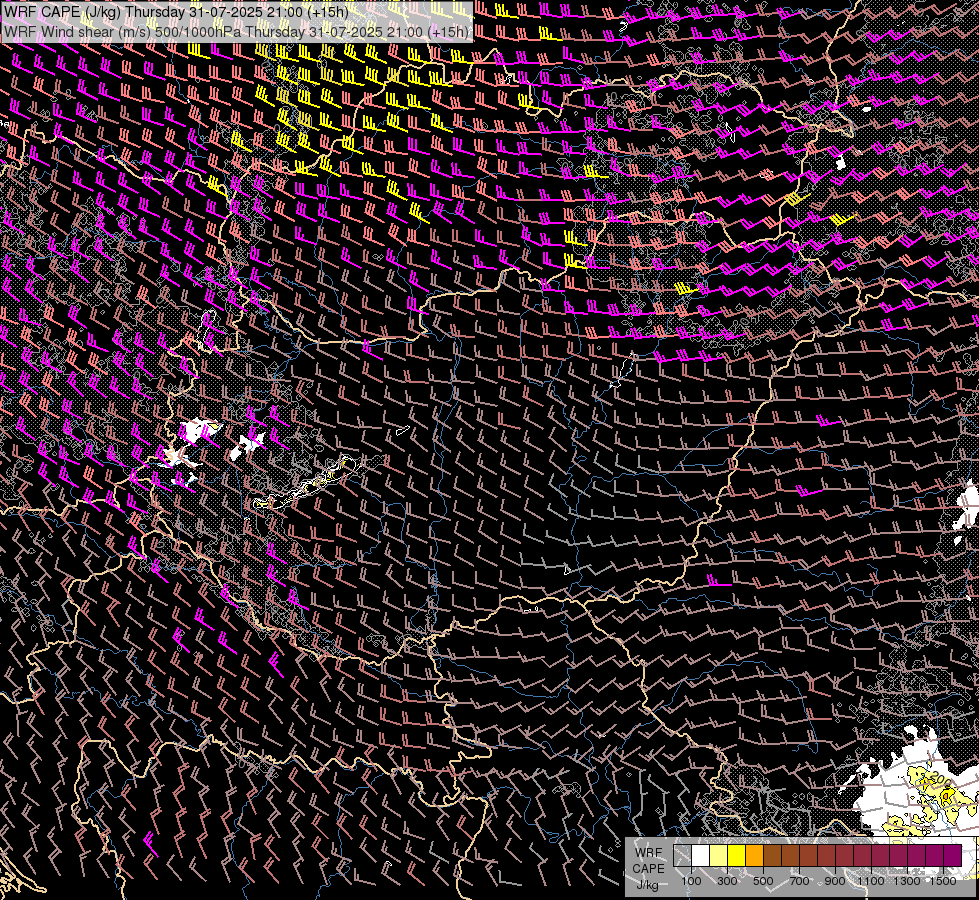Click the WRF CAPE title line at top
The image size is (979, 900).
[x=176, y=12]
